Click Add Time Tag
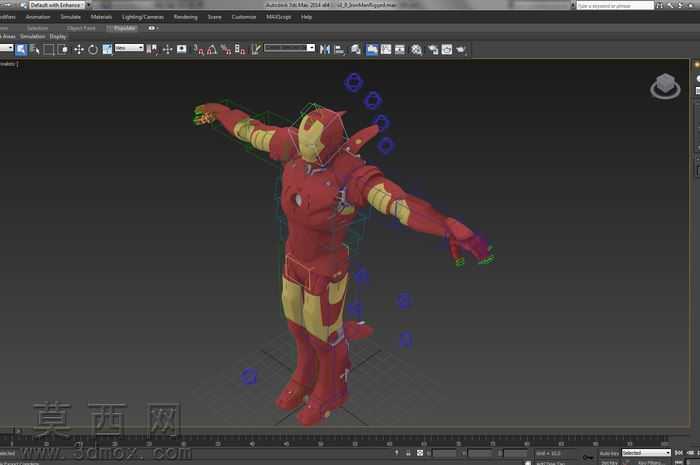The height and width of the screenshot is (465, 700). (x=550, y=463)
